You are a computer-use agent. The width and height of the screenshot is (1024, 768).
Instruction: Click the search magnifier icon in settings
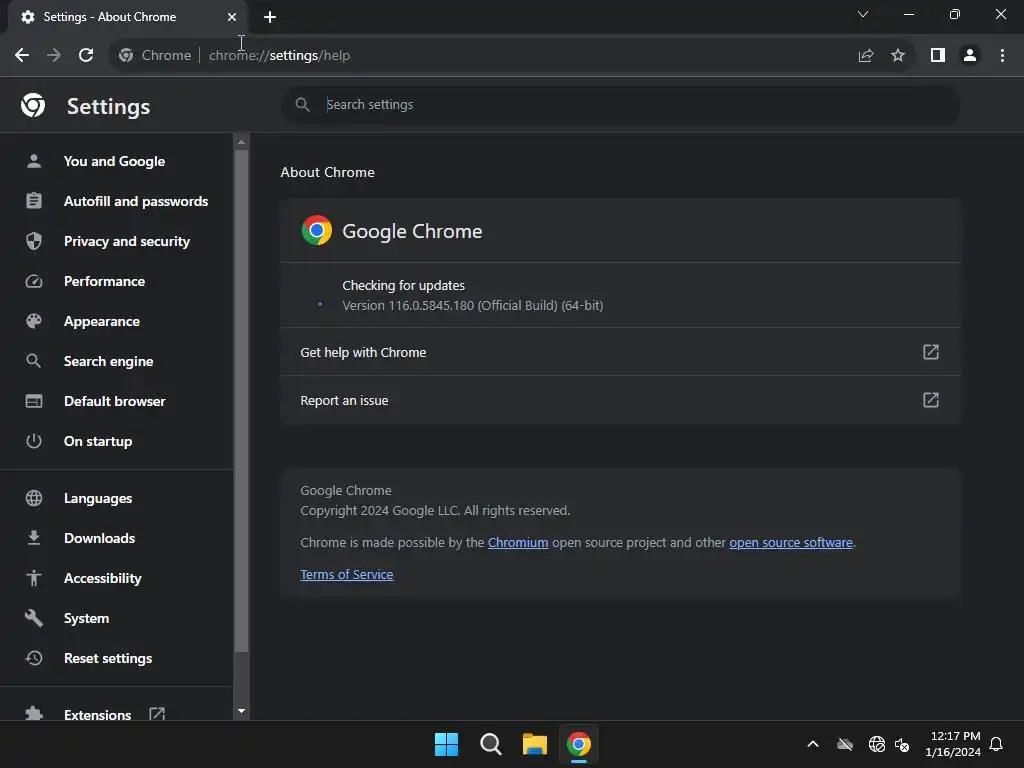[302, 104]
